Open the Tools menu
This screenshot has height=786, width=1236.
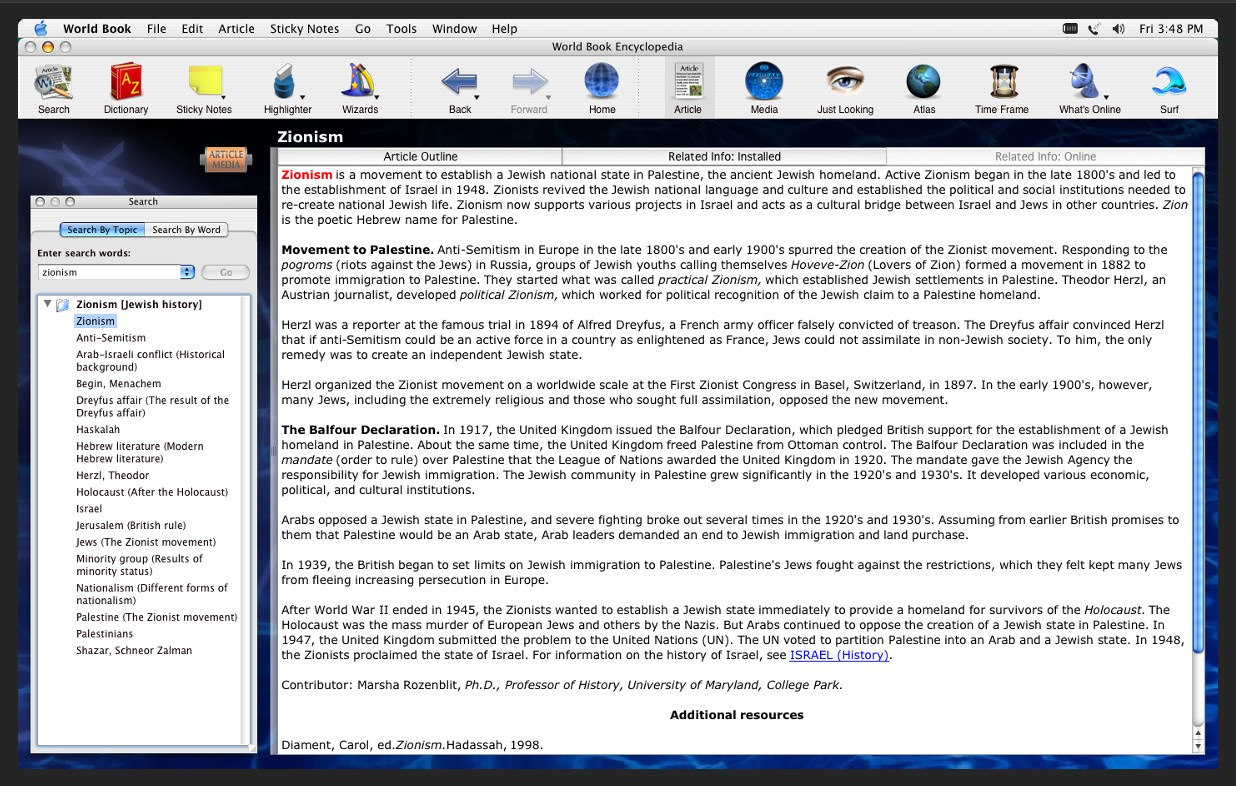pos(401,29)
